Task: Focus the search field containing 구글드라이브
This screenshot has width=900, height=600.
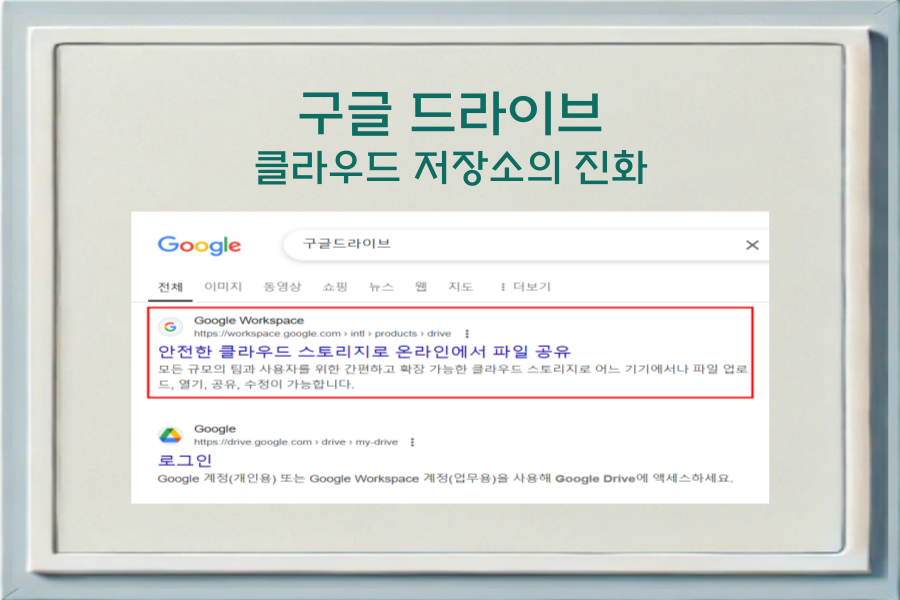Action: tap(525, 245)
